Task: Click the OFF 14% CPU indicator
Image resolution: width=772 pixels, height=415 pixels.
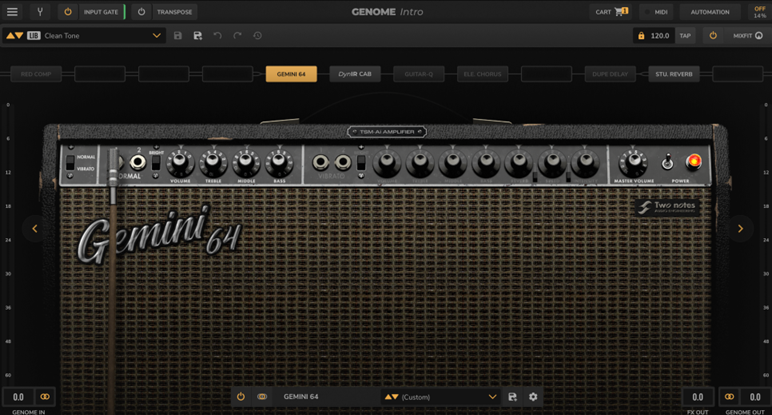Action: pos(760,12)
